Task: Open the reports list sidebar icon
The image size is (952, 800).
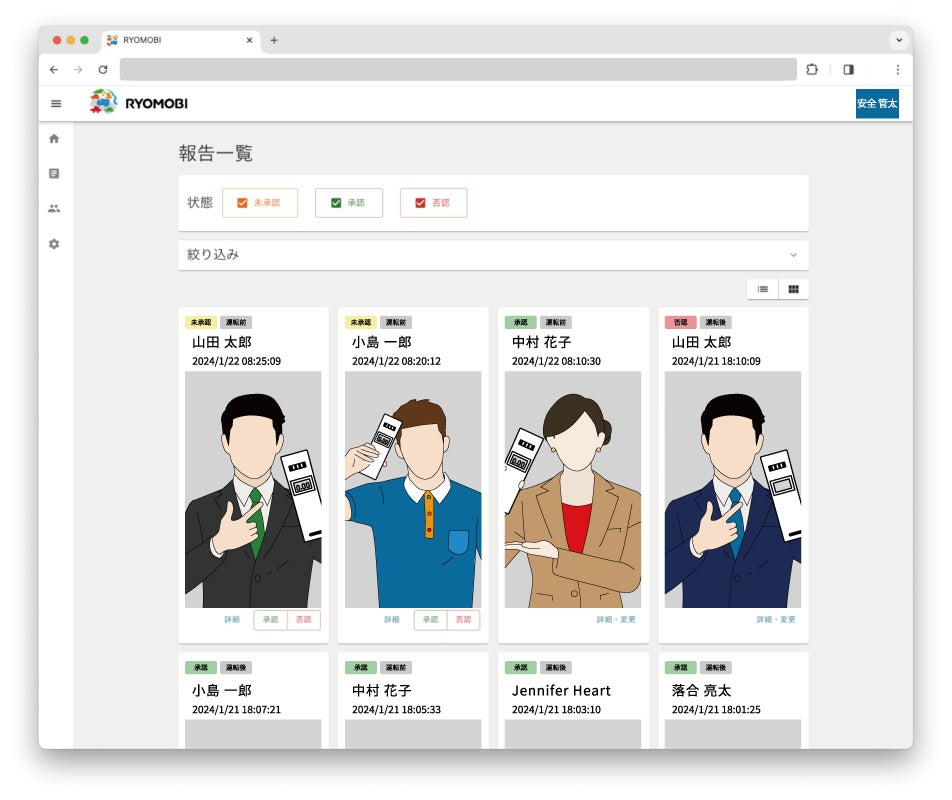Action: tap(54, 174)
